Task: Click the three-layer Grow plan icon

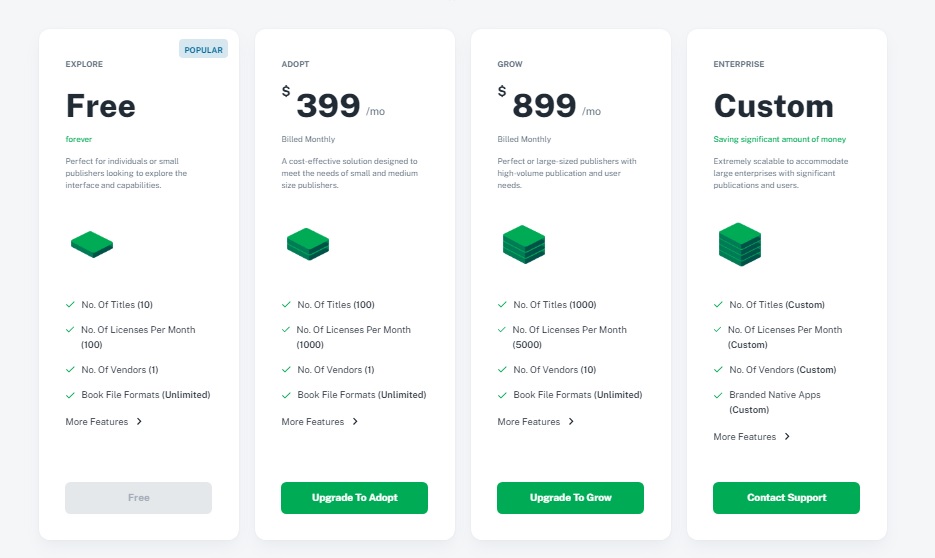Action: pos(524,244)
